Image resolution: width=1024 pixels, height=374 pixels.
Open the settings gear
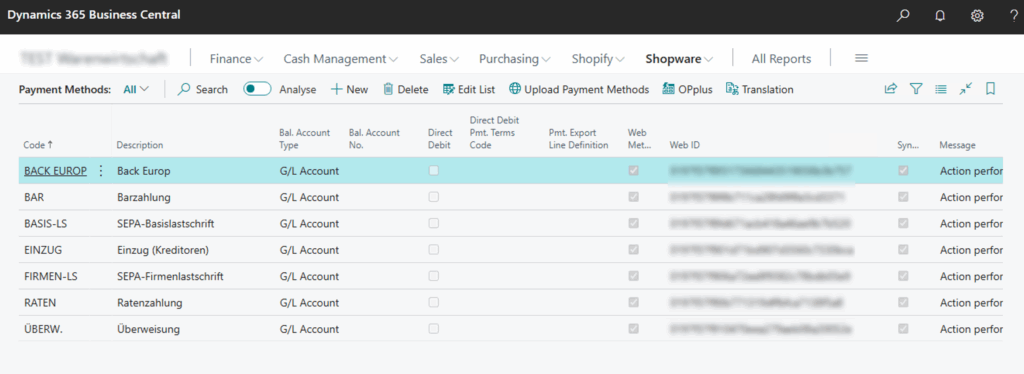977,16
